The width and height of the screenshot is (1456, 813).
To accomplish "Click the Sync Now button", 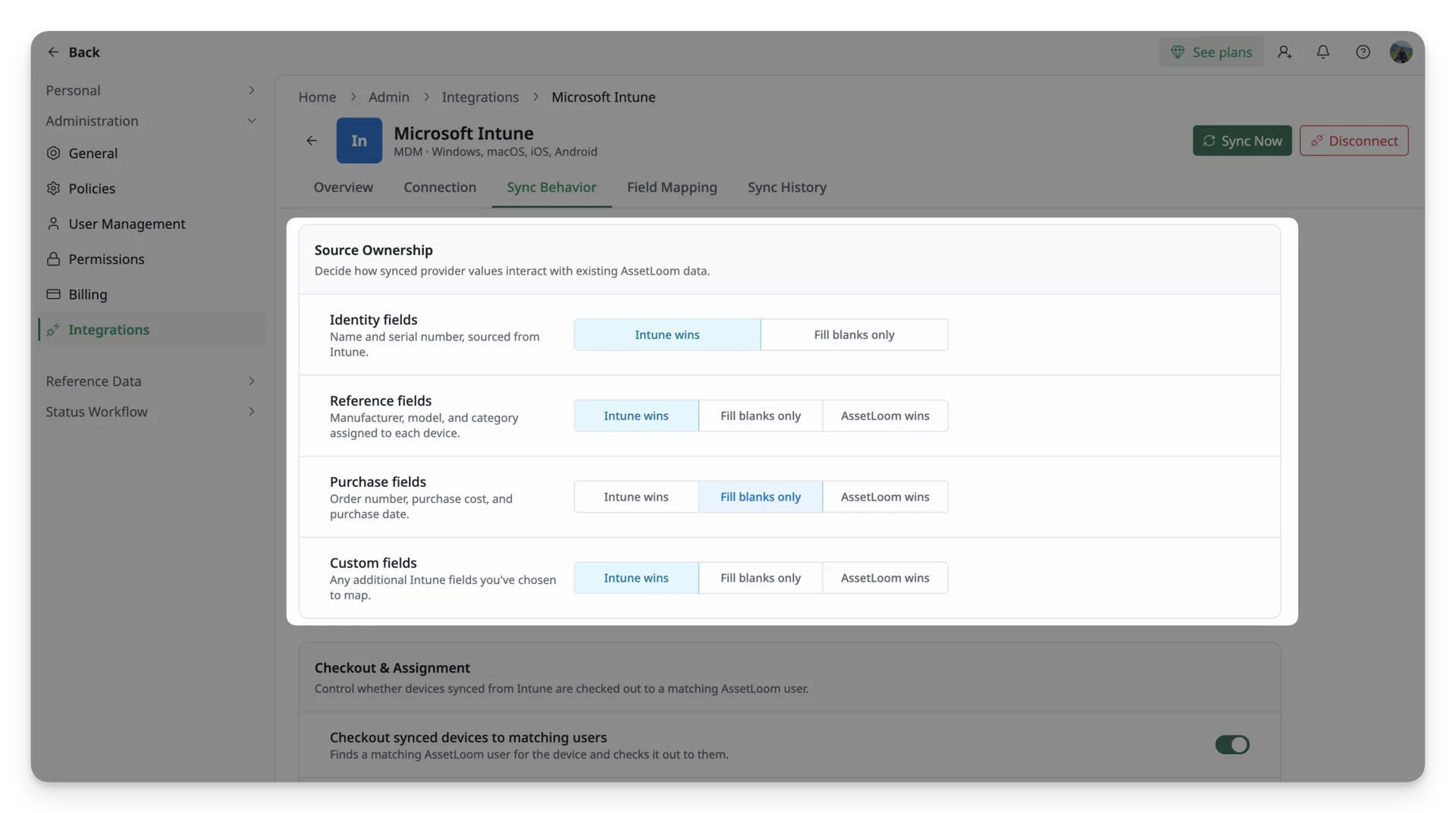I will click(1241, 141).
